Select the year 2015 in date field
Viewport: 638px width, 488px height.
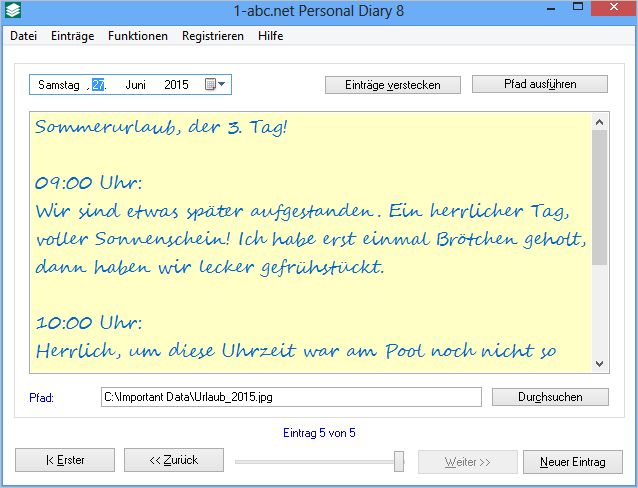tap(176, 85)
